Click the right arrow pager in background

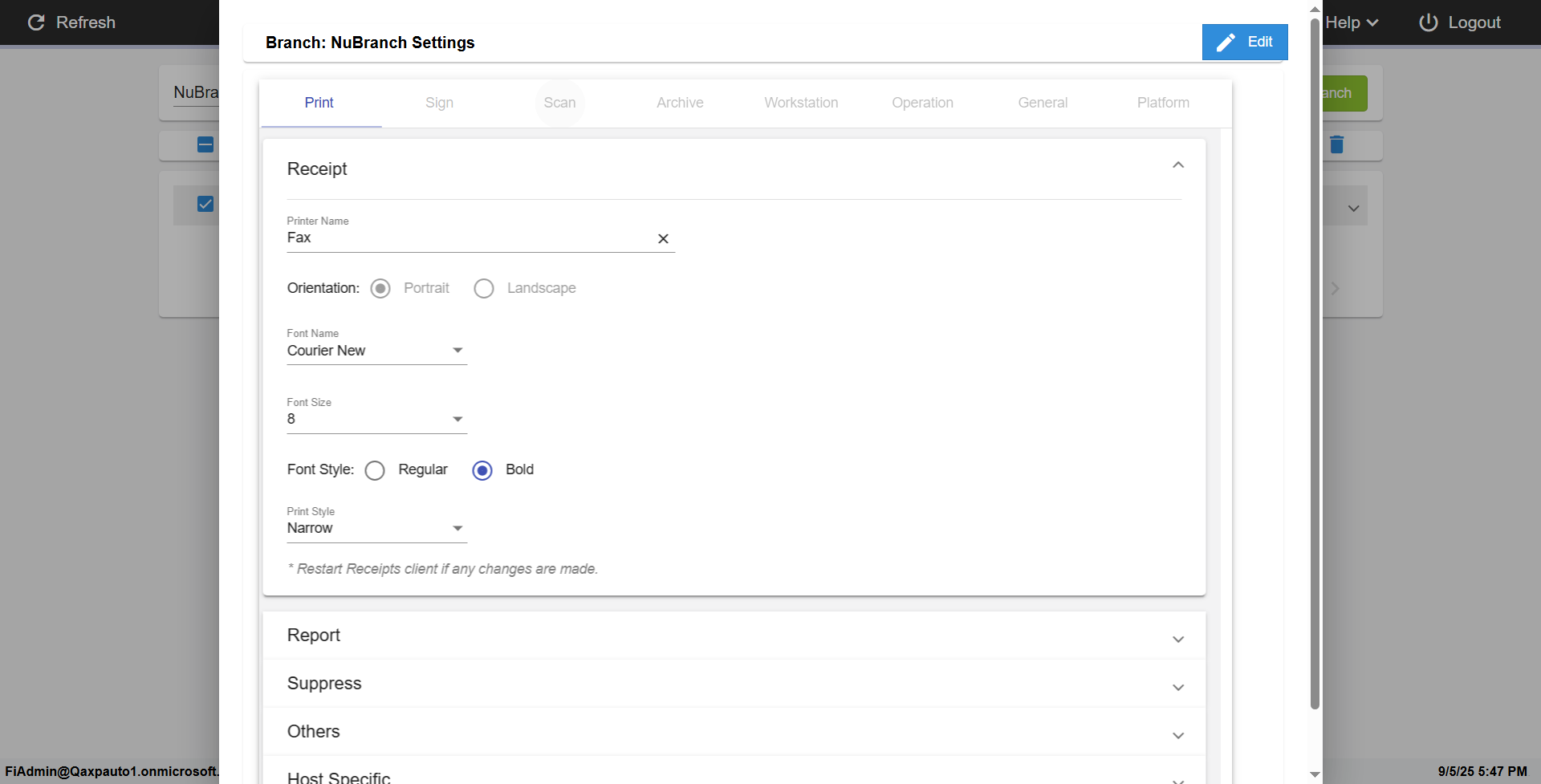(x=1335, y=288)
